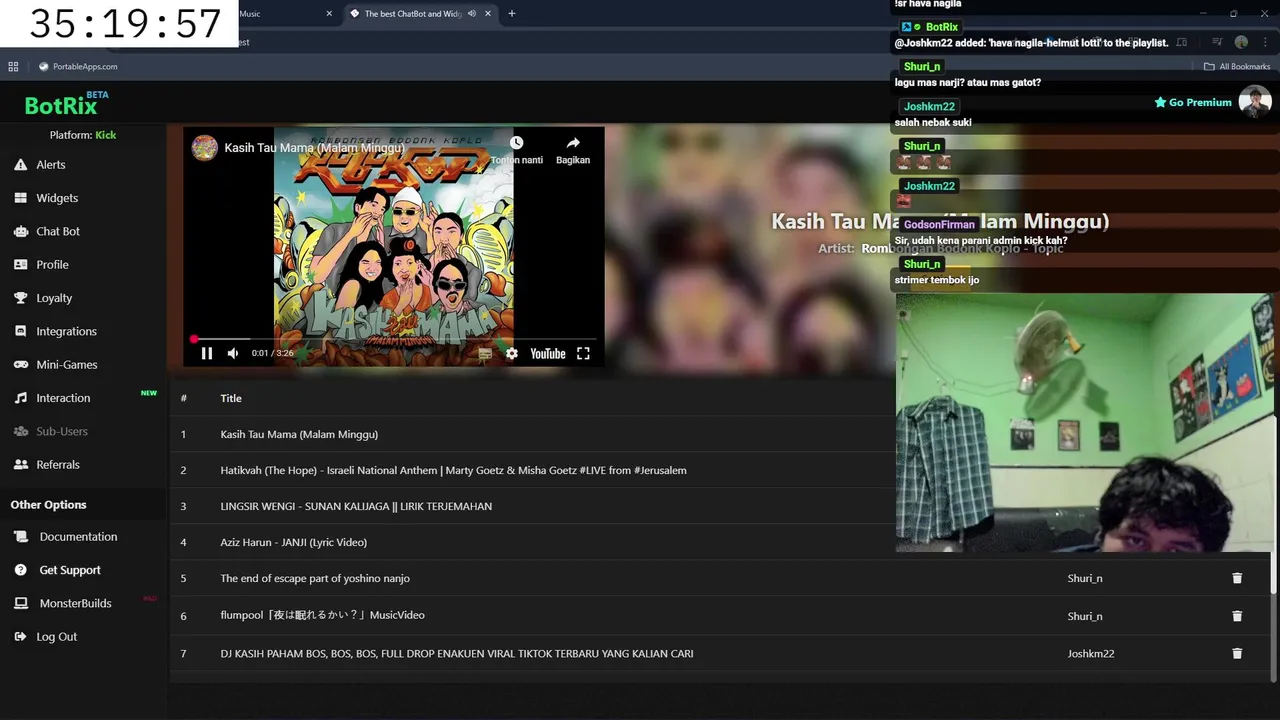This screenshot has height=720, width=1280.
Task: Delete the DJ KASIH PAHAM song
Action: point(1237,653)
